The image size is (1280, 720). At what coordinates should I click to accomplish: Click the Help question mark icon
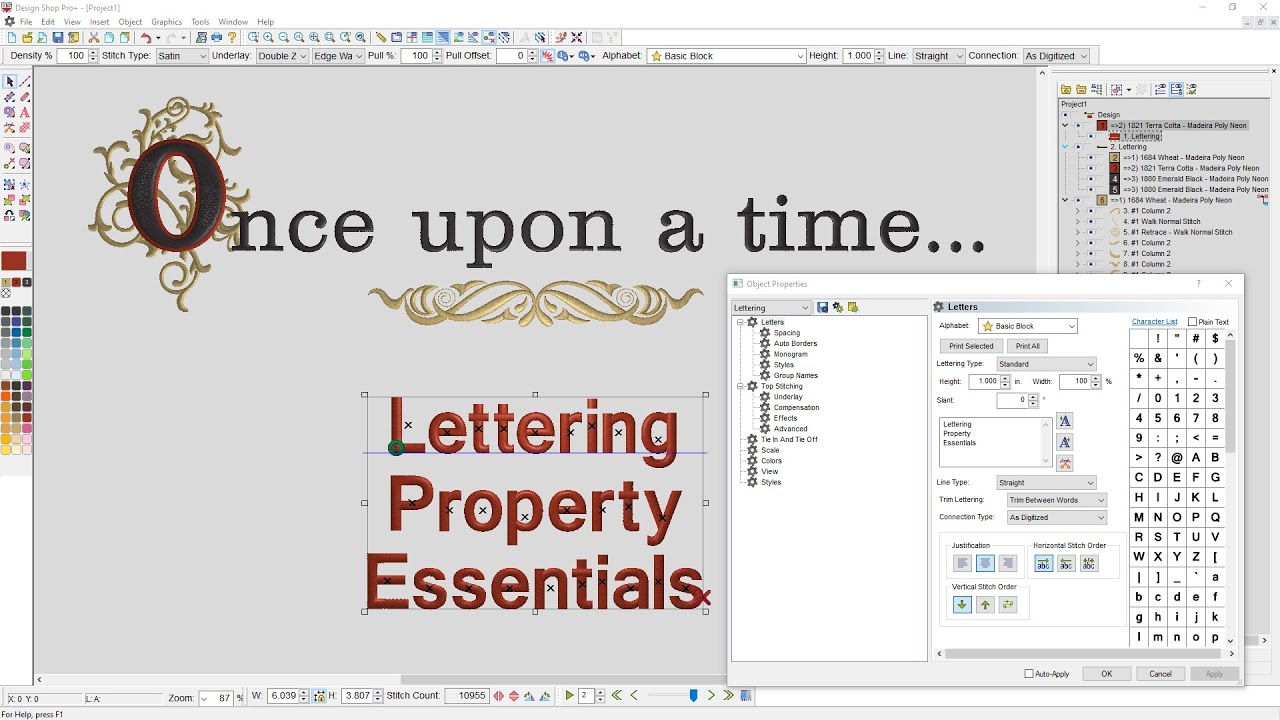(x=231, y=37)
